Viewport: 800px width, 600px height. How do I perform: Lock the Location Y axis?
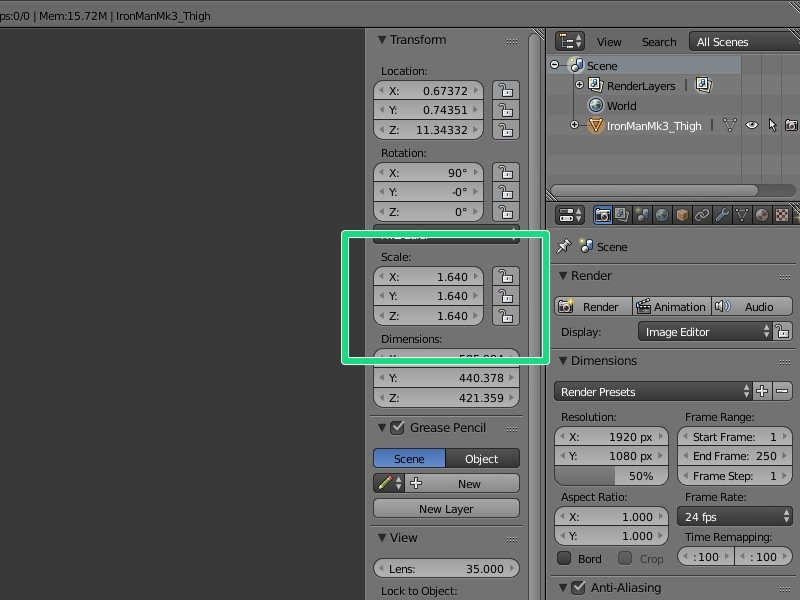click(x=506, y=110)
